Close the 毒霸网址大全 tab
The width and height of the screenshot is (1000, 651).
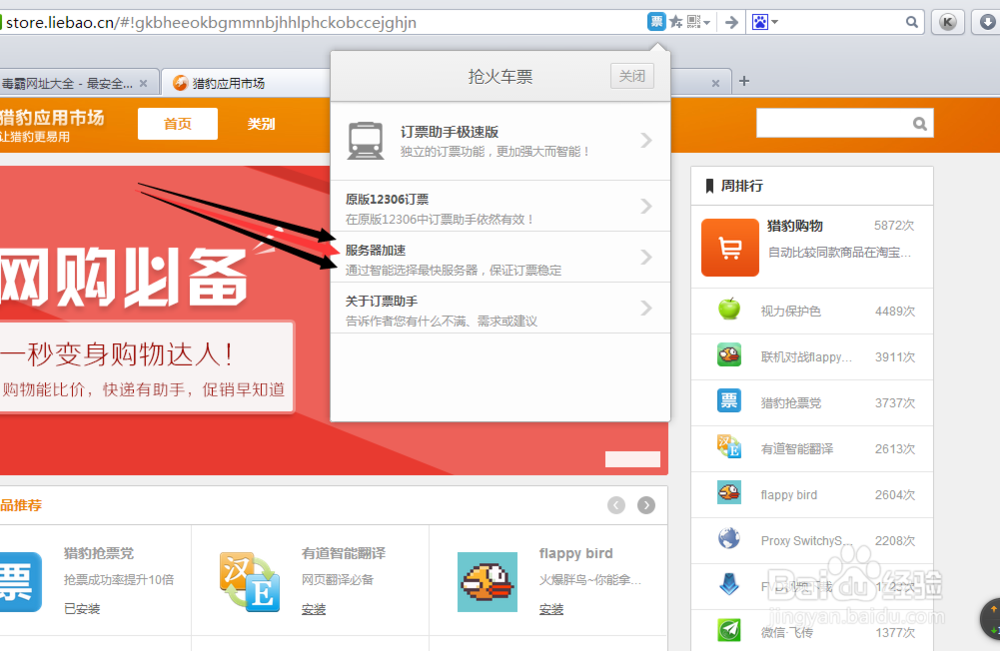tap(143, 84)
